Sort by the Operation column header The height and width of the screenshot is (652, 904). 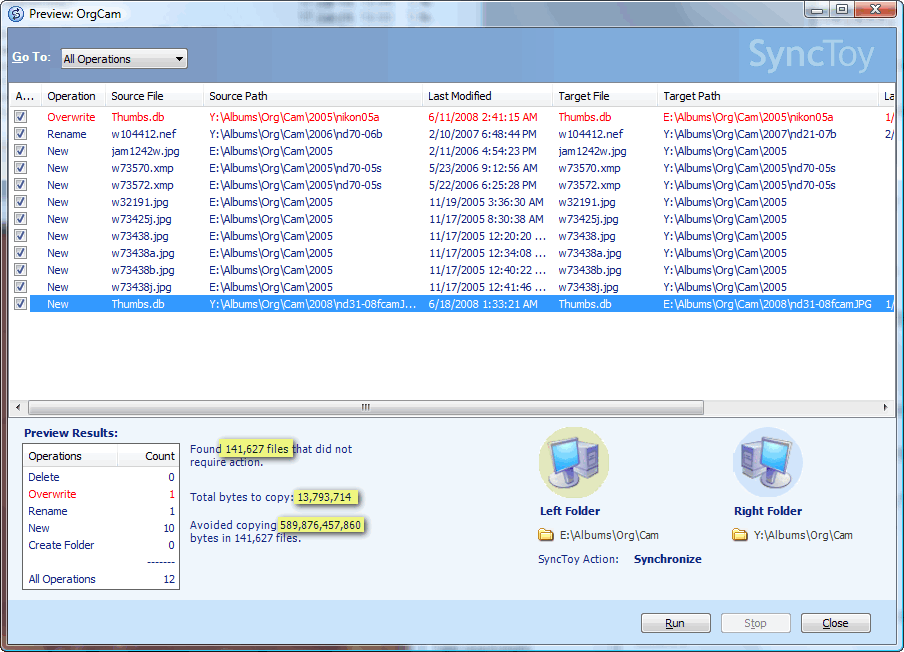pyautogui.click(x=73, y=96)
